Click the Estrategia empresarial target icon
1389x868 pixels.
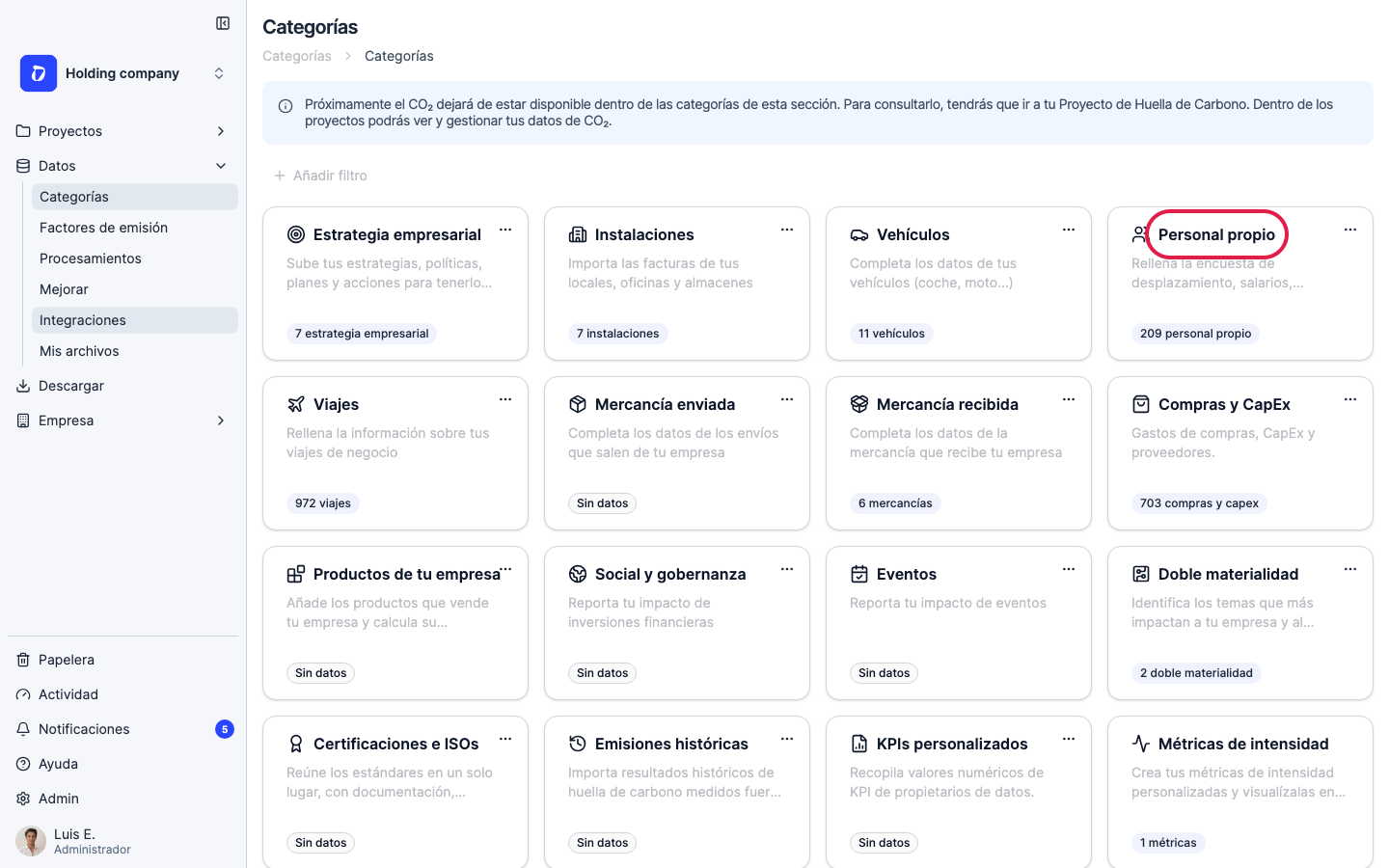point(296,234)
